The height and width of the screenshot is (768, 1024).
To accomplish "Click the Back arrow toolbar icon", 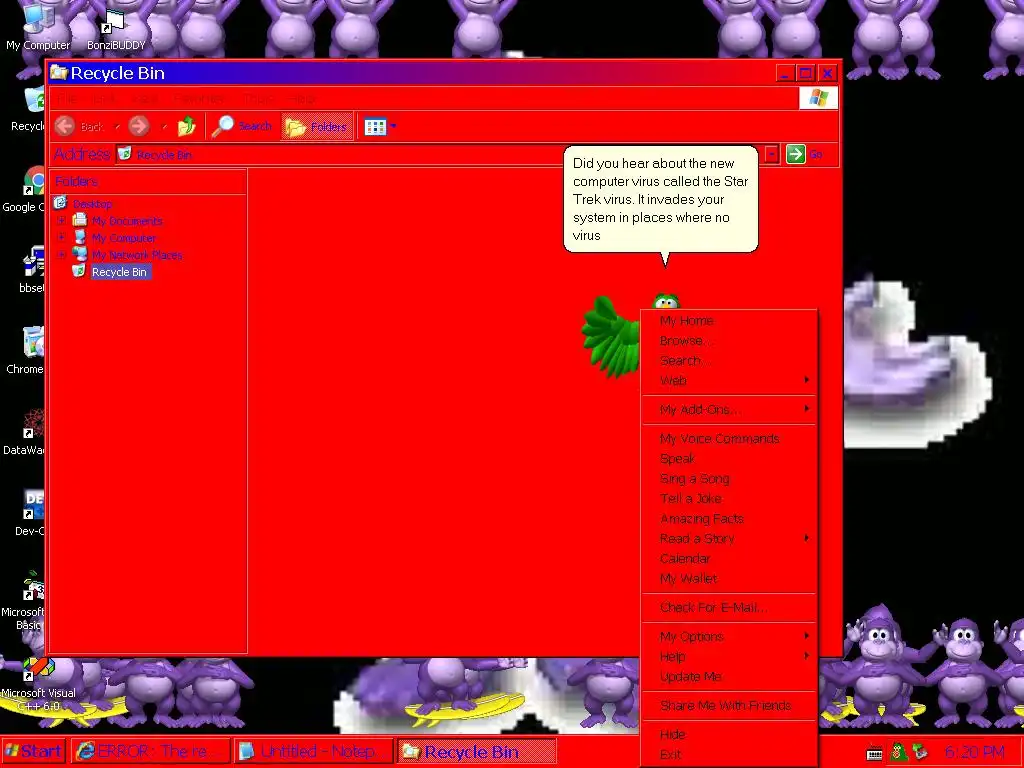I will (x=65, y=126).
